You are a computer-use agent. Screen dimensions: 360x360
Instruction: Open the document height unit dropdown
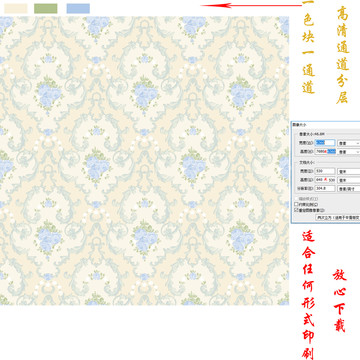pyautogui.click(x=349, y=180)
